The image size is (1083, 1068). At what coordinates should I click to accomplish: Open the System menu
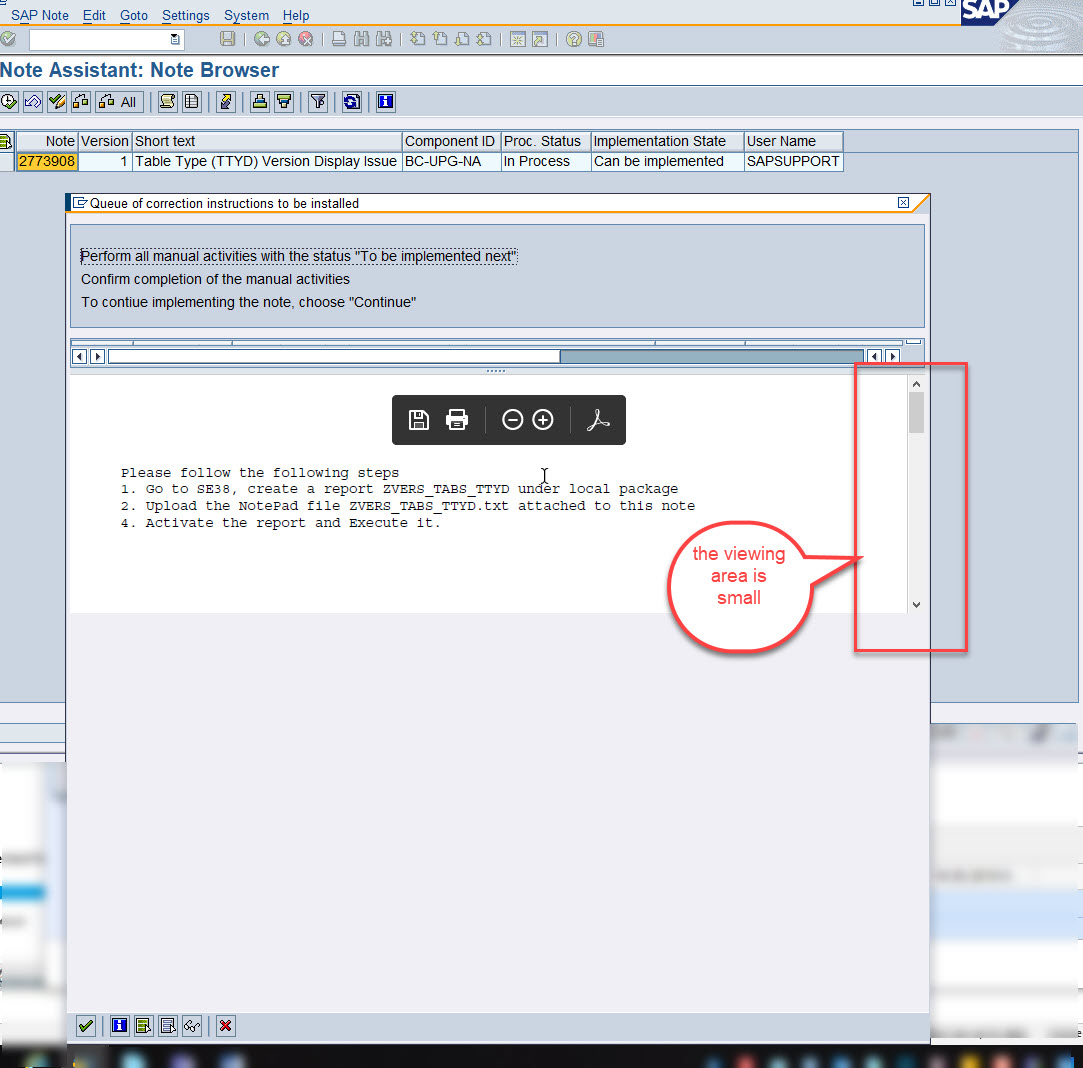tap(246, 15)
